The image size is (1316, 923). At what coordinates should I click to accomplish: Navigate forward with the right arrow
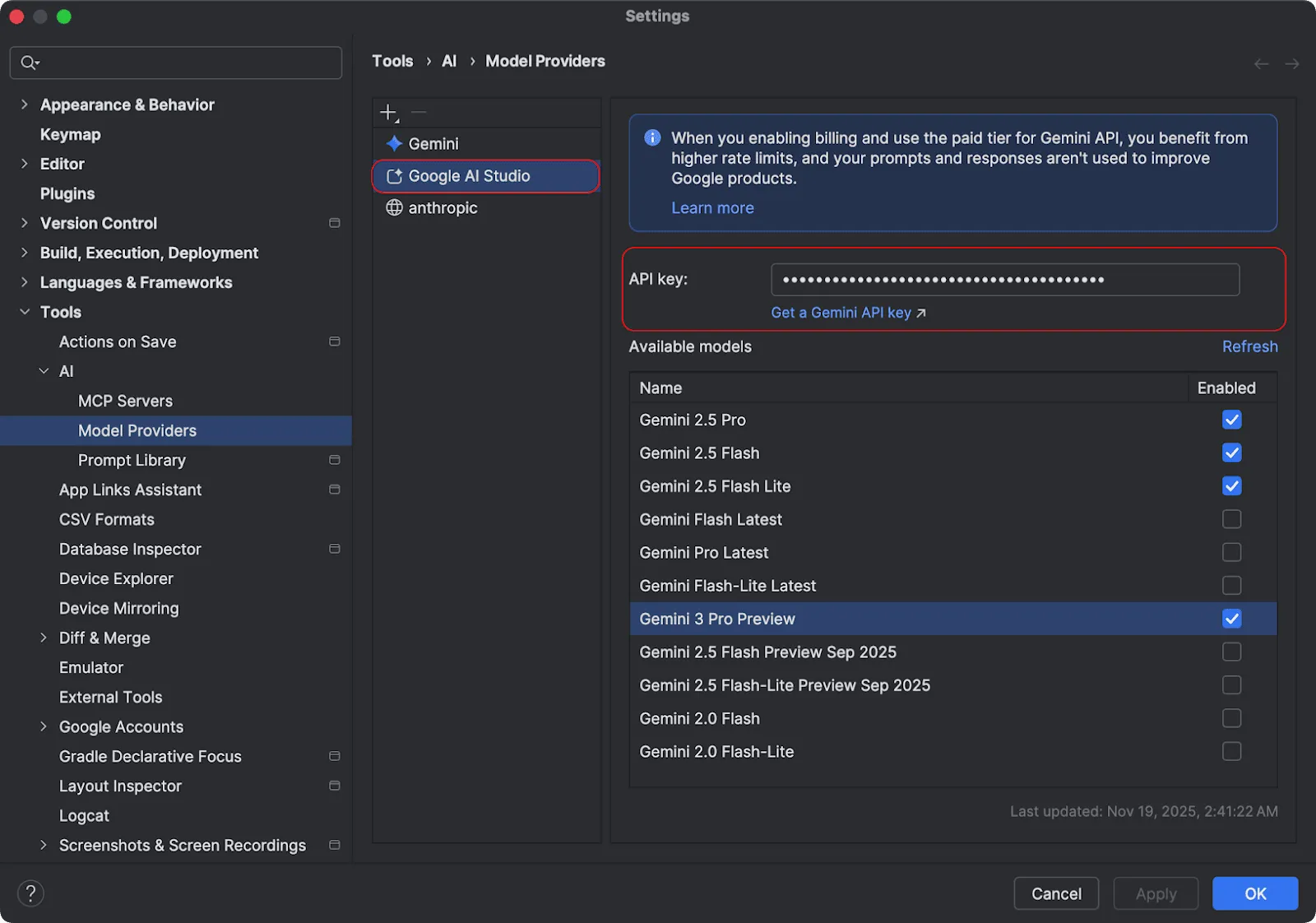click(1291, 64)
